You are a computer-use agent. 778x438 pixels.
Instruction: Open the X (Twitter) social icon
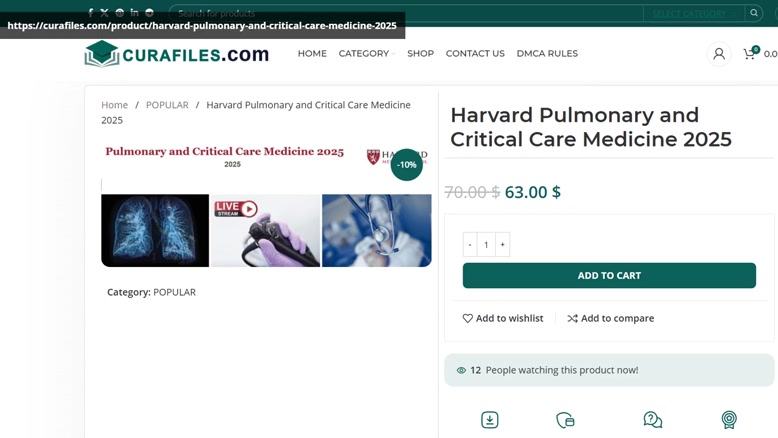click(104, 13)
